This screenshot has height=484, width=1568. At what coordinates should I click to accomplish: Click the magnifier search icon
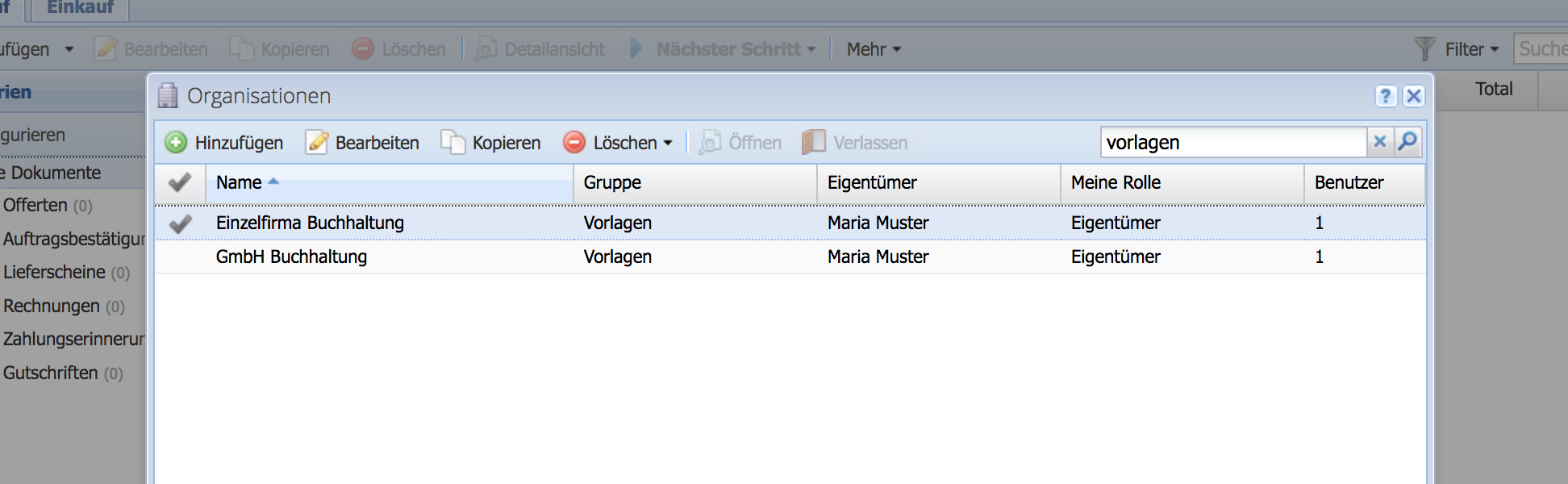tap(1407, 142)
